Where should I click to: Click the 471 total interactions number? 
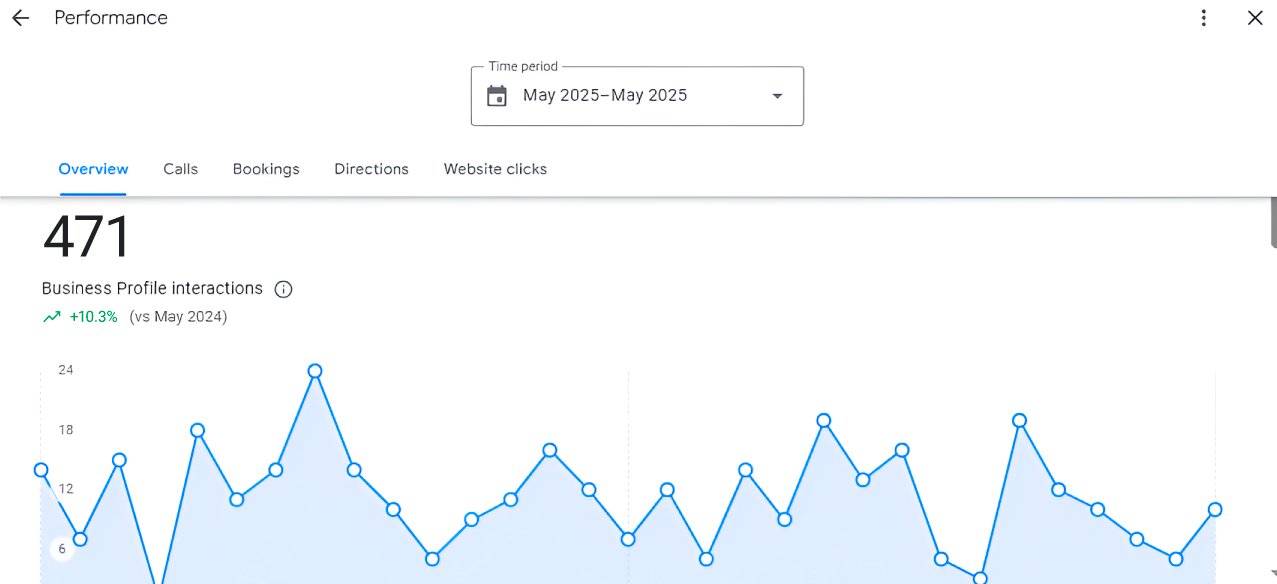click(x=86, y=238)
